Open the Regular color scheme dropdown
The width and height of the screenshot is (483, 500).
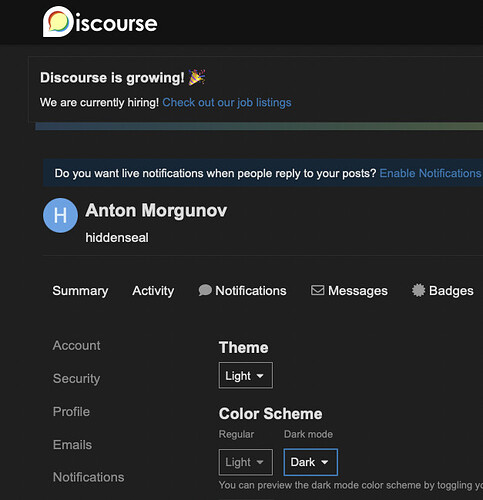pyautogui.click(x=246, y=462)
